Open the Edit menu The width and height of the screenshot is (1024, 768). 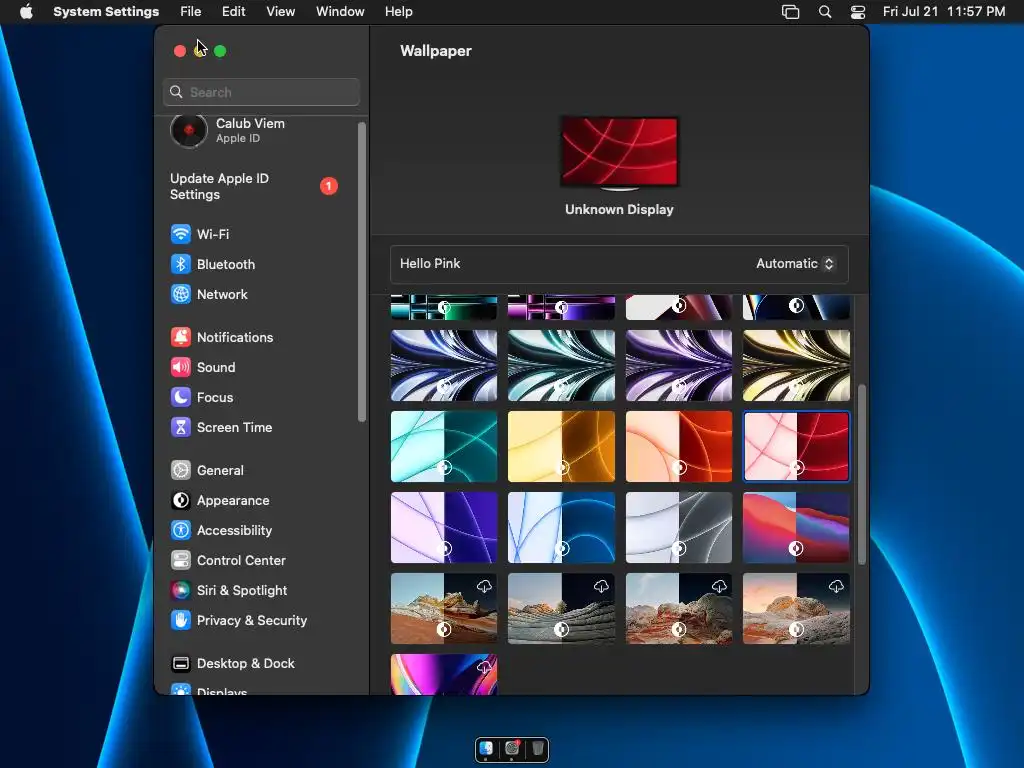(x=233, y=12)
